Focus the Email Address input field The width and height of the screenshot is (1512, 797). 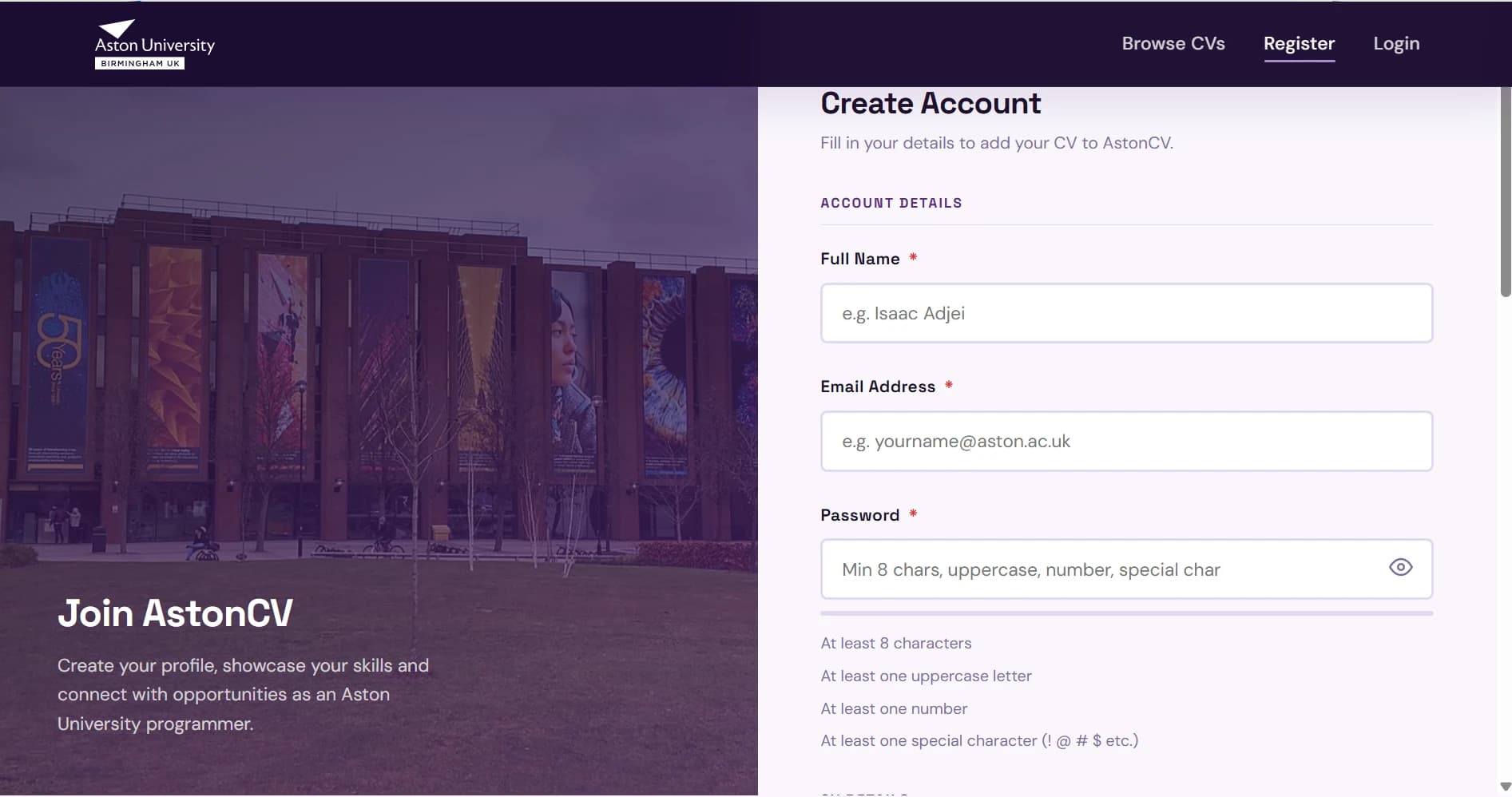(1126, 442)
